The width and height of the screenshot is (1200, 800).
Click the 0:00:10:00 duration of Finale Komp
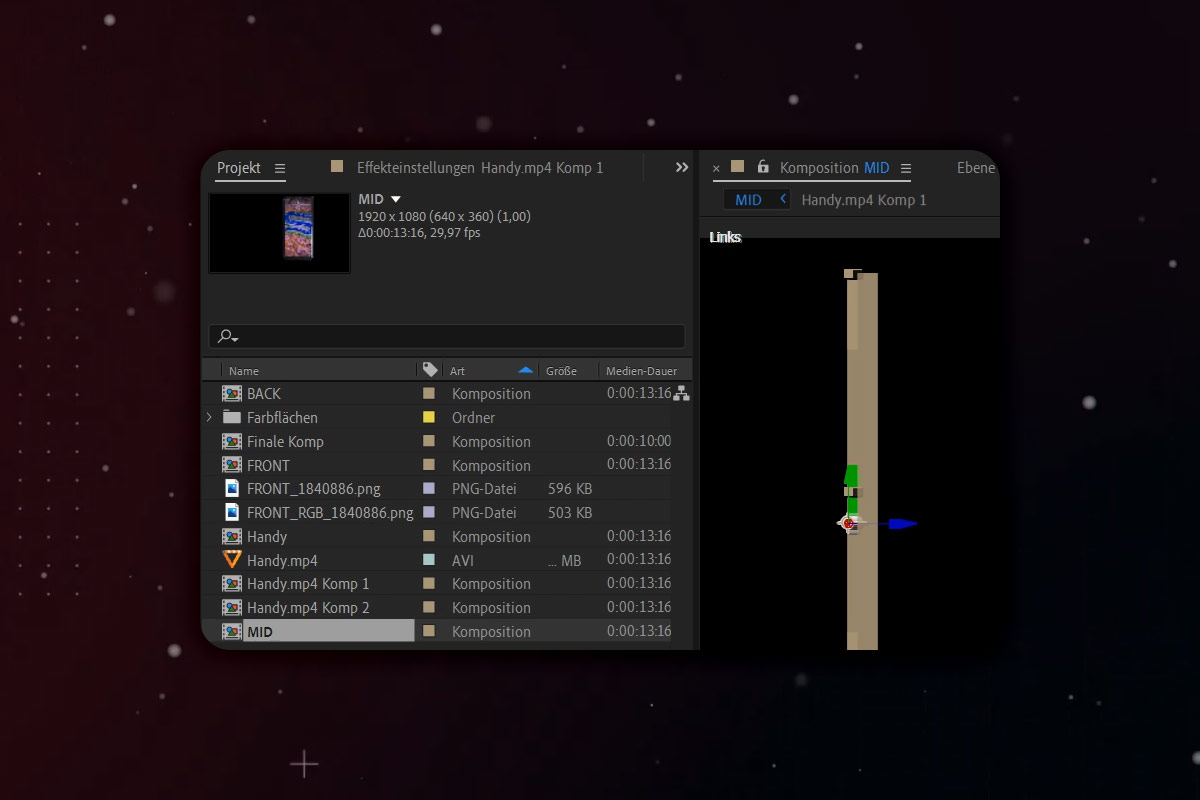(x=639, y=441)
